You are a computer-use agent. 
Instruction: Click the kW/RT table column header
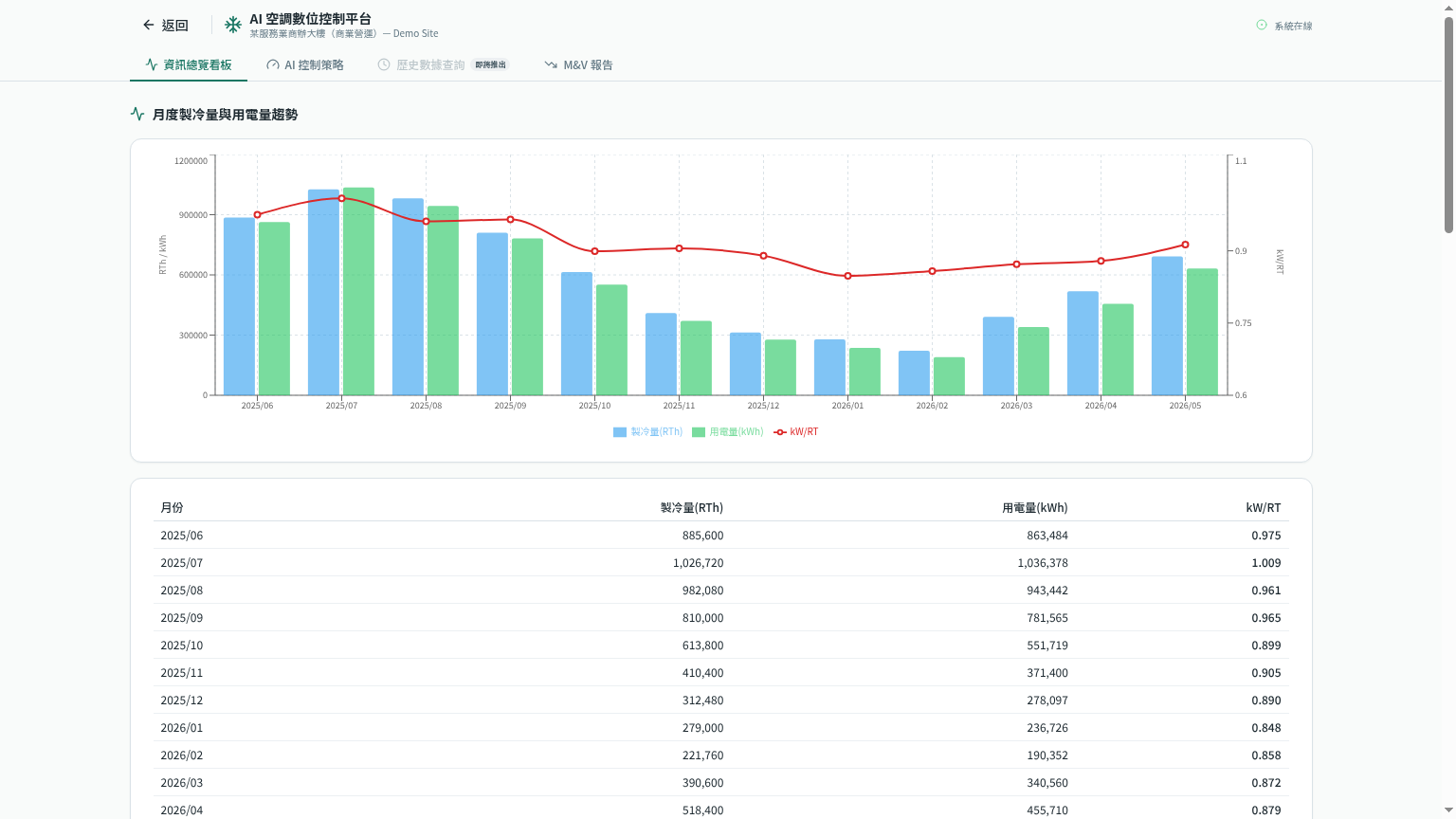tap(1264, 508)
